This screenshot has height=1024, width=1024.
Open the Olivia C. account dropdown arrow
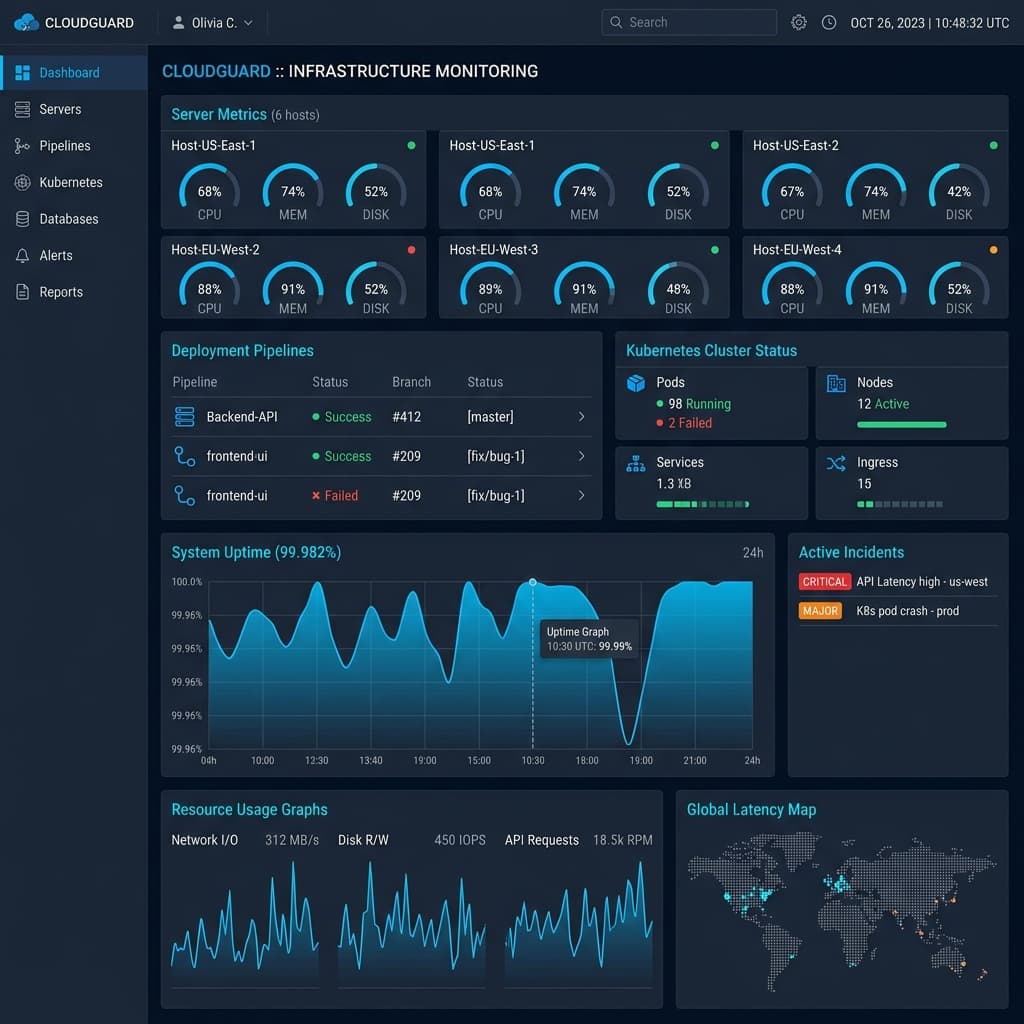tap(248, 23)
